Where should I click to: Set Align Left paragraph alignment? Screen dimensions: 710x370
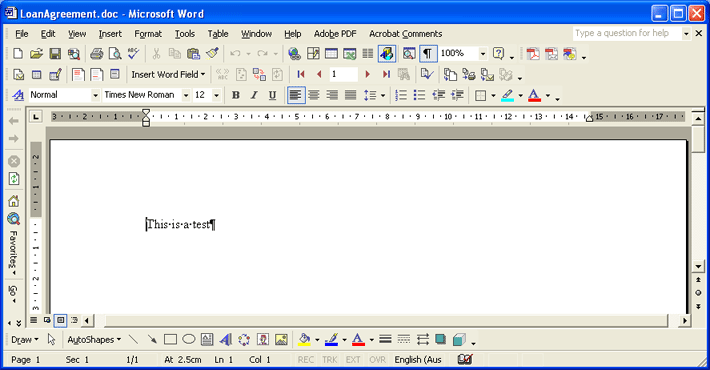point(296,95)
